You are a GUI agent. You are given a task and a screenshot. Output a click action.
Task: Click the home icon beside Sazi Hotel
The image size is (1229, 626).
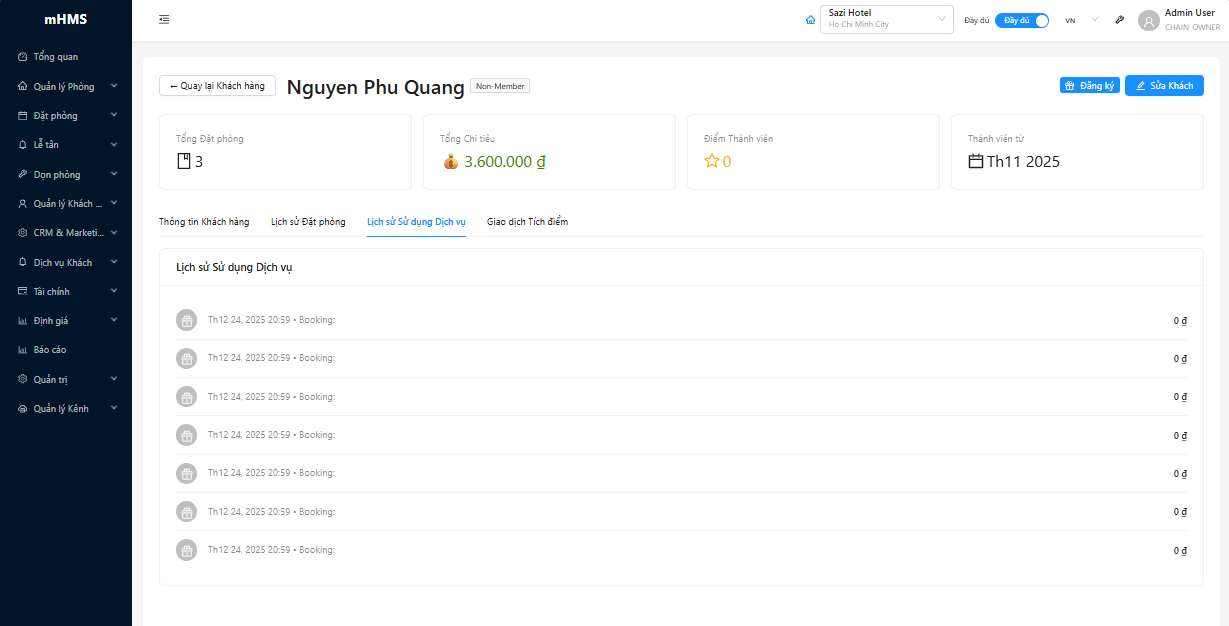pos(810,20)
